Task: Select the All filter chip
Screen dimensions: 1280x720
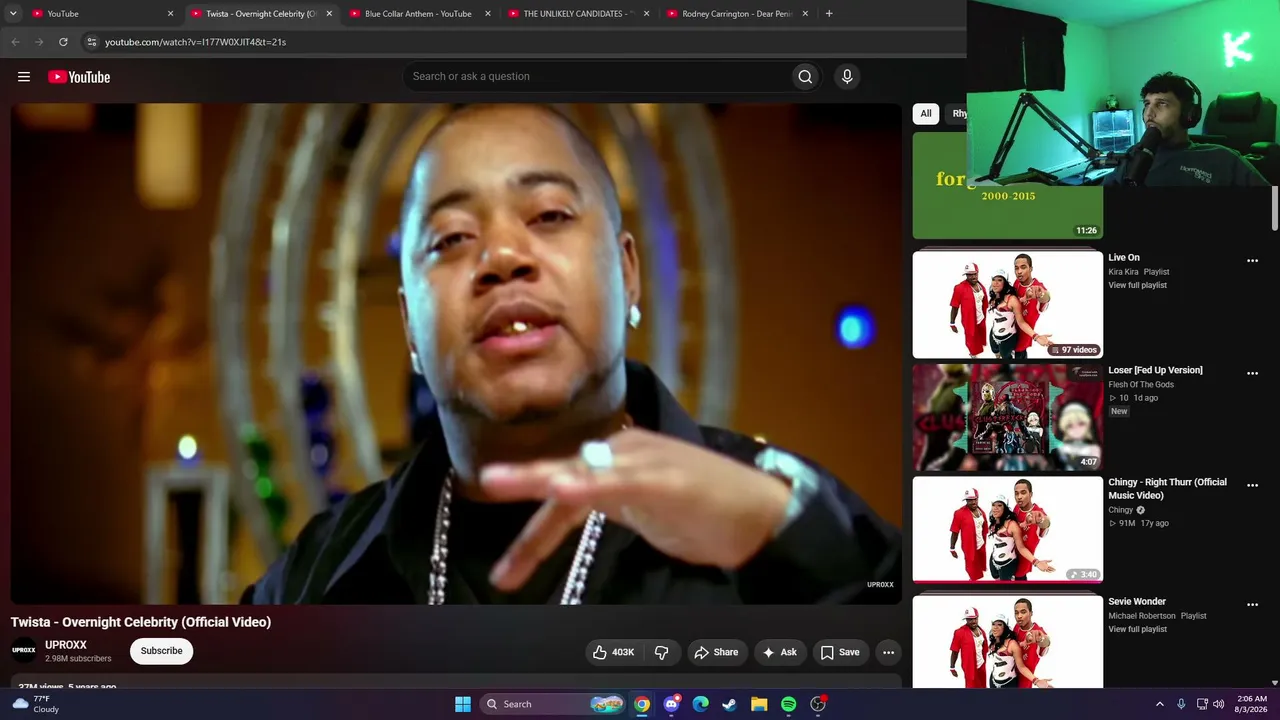Action: (926, 114)
